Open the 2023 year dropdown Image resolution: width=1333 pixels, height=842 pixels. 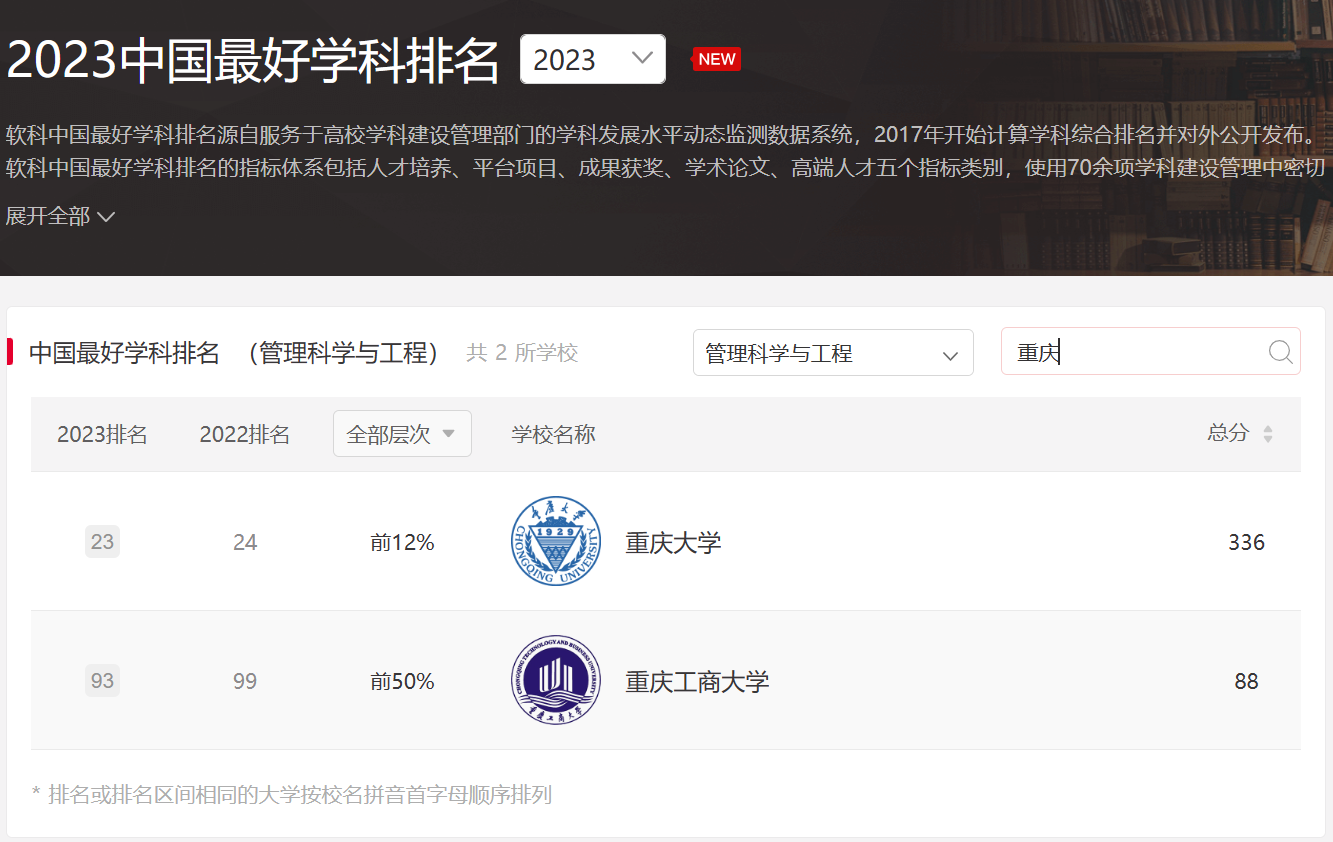point(592,59)
